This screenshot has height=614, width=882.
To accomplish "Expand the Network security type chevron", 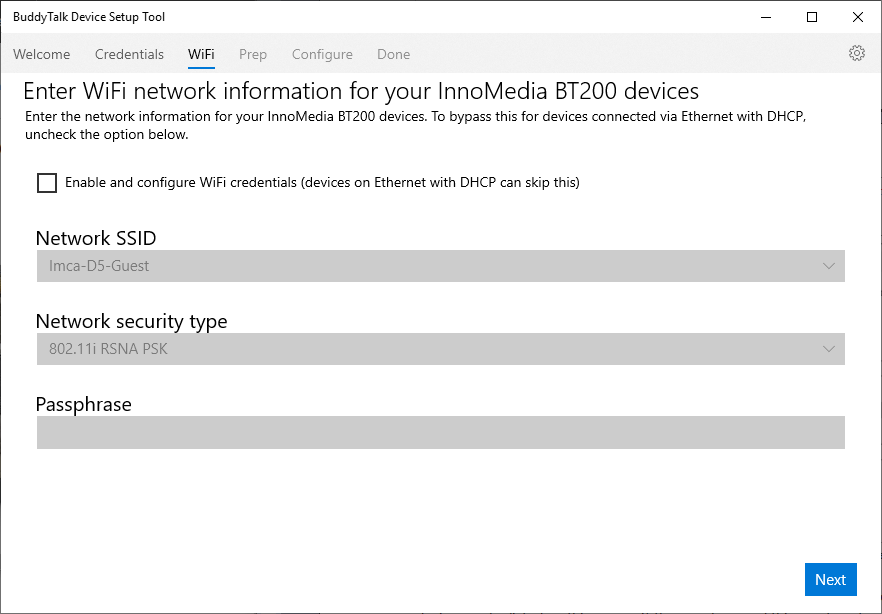I will tap(828, 349).
